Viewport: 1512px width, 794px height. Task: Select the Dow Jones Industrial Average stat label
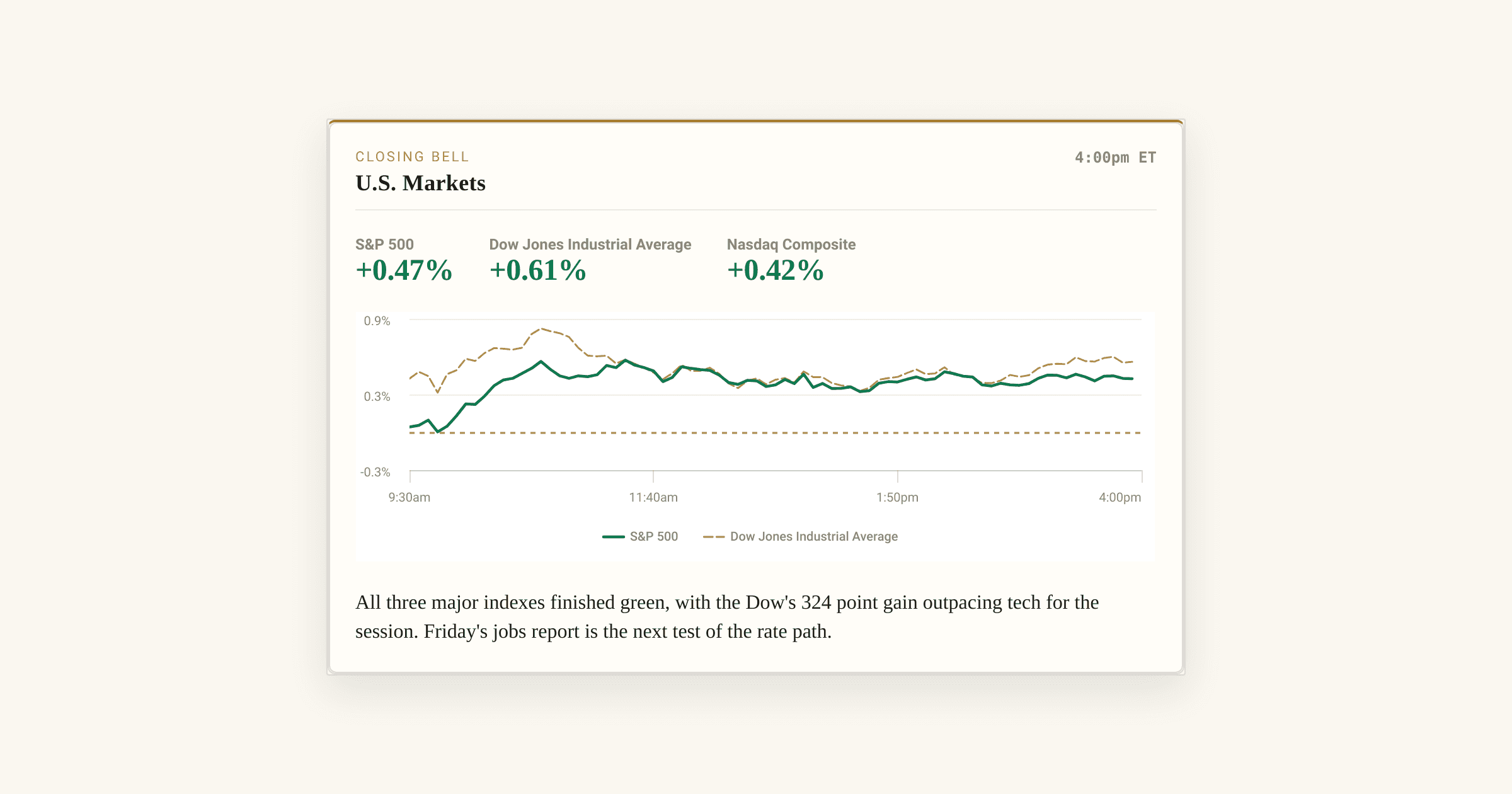(590, 245)
